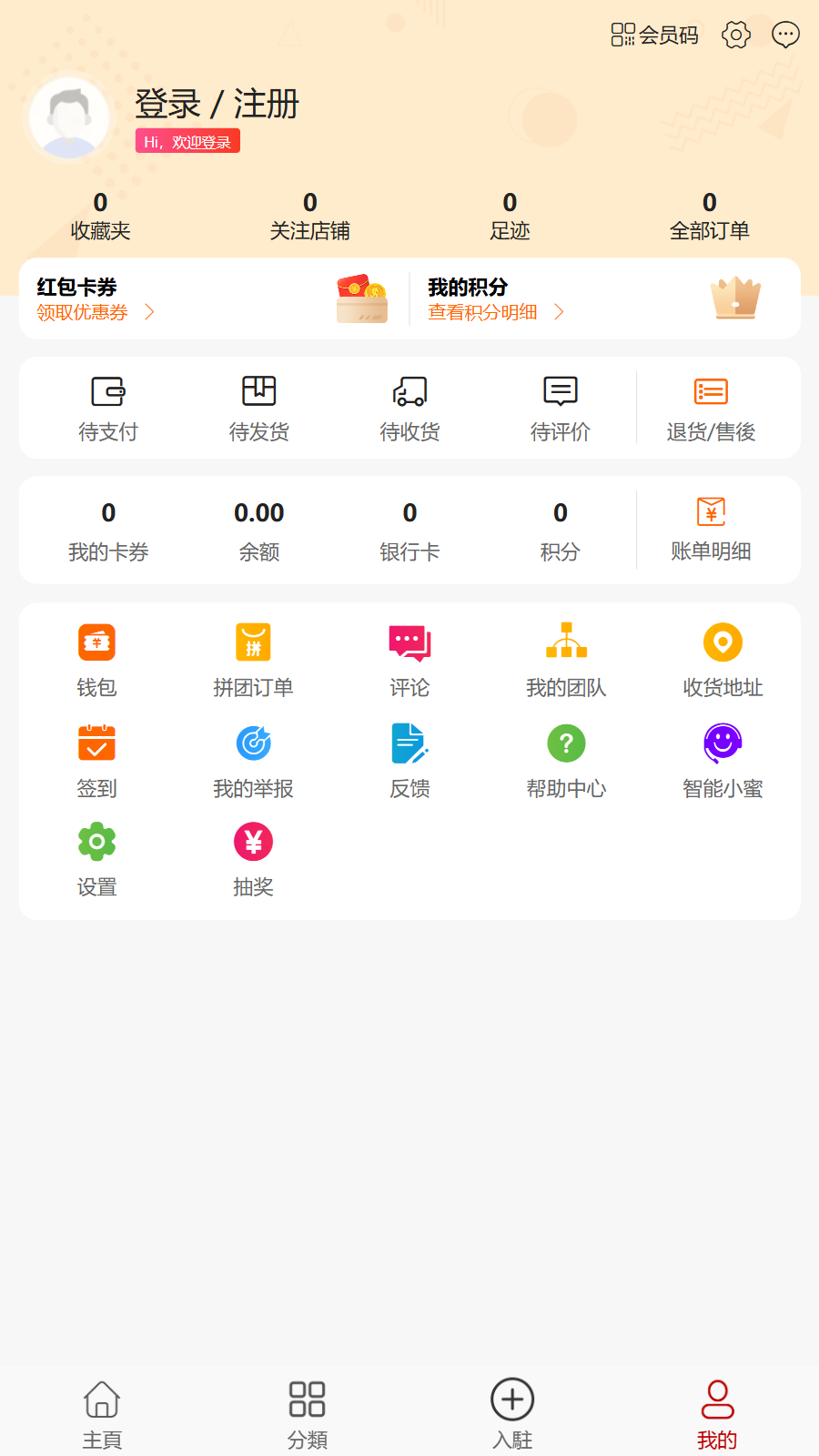The image size is (819, 1456).
Task: View 余额 balance 0.00
Action: pyautogui.click(x=259, y=531)
